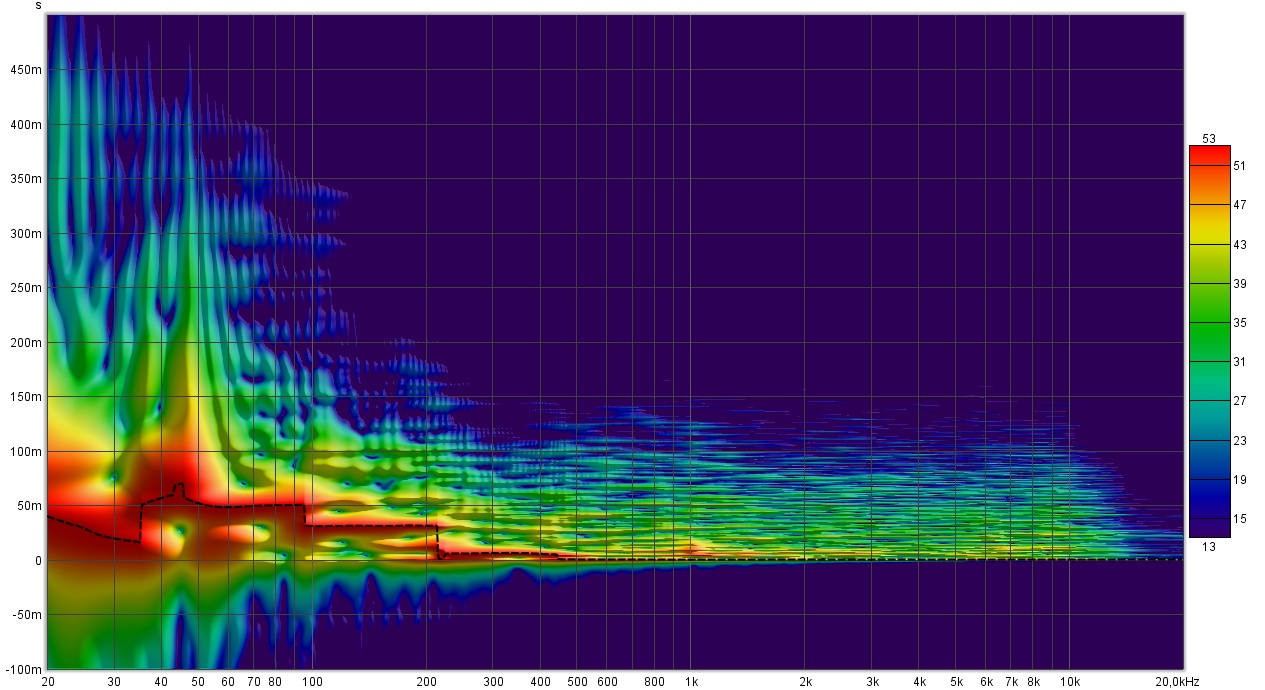Click the 51 label on the color scale

[x=1240, y=166]
